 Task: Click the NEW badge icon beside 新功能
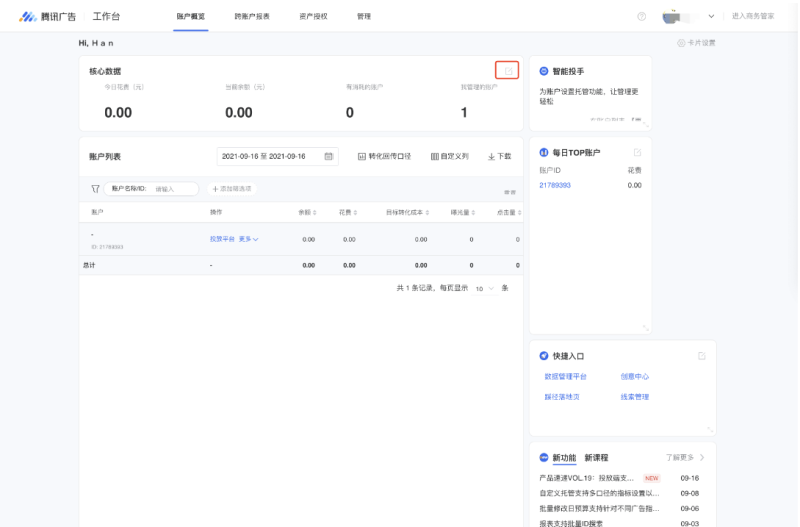[544, 458]
